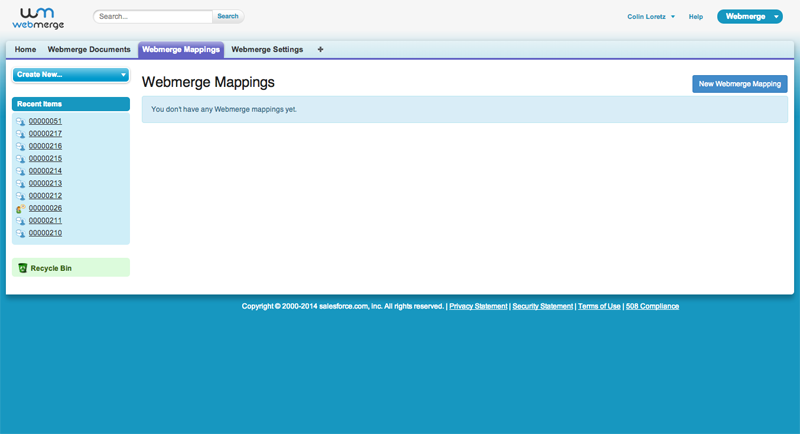Click the New Webmerge Mapping button

click(x=740, y=84)
